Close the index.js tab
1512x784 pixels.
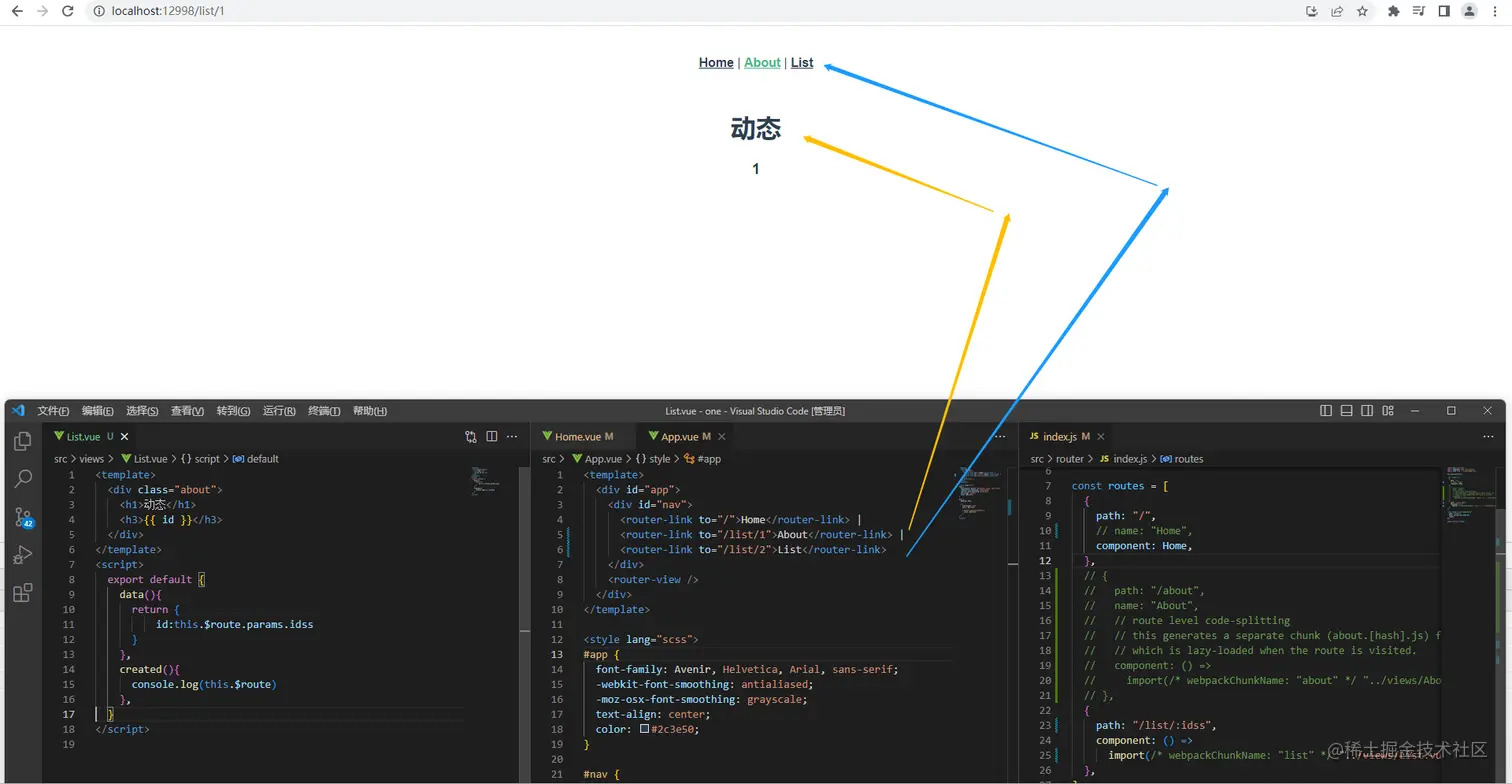point(1101,437)
